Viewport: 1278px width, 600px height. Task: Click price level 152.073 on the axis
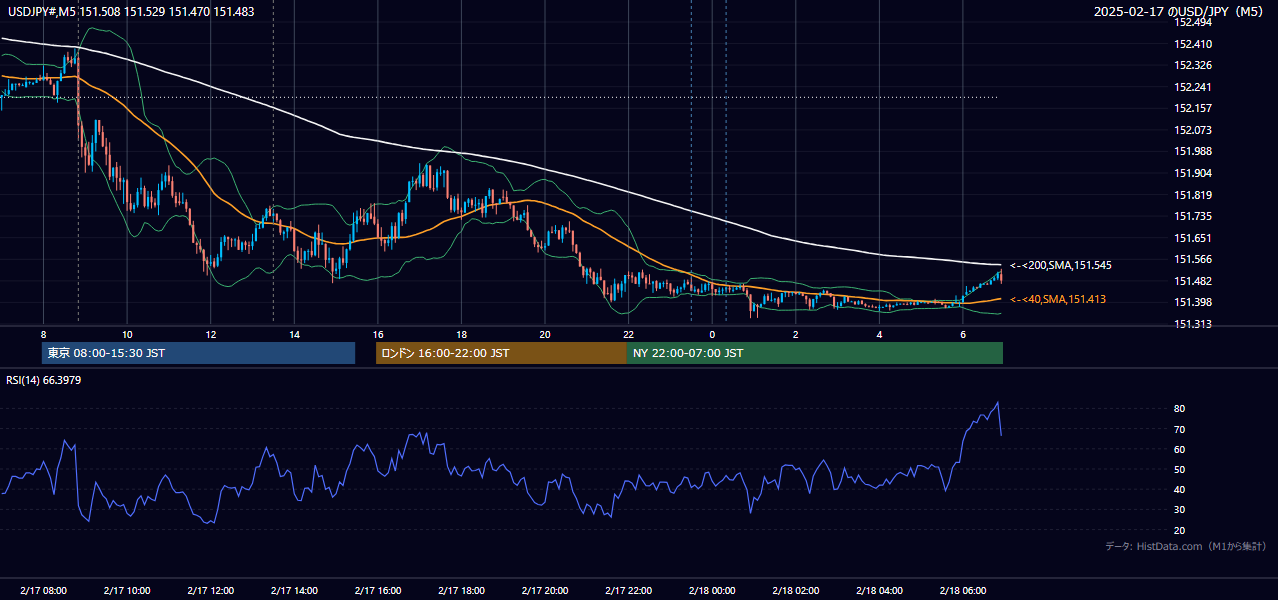tap(1193, 130)
